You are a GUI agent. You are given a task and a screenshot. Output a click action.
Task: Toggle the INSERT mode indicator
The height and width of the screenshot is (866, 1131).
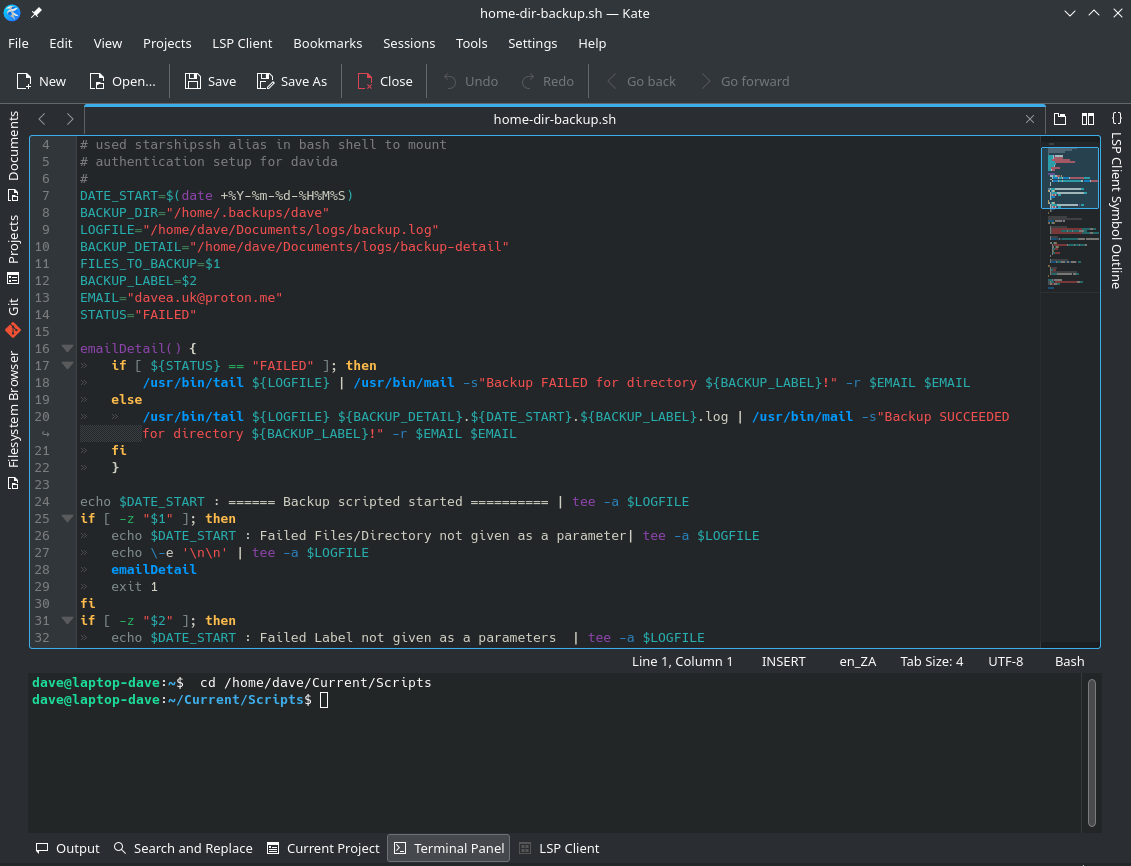pos(783,661)
